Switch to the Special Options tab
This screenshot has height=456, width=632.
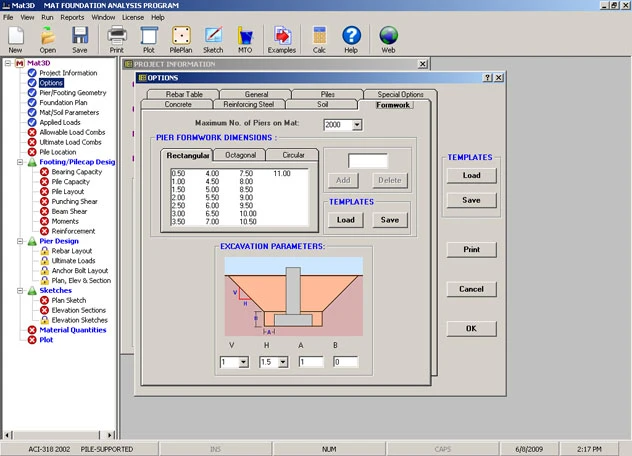point(400,94)
